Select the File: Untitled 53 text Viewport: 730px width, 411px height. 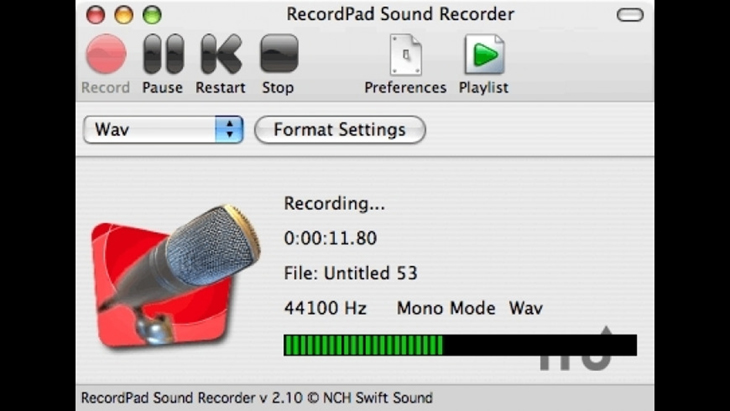coord(350,273)
